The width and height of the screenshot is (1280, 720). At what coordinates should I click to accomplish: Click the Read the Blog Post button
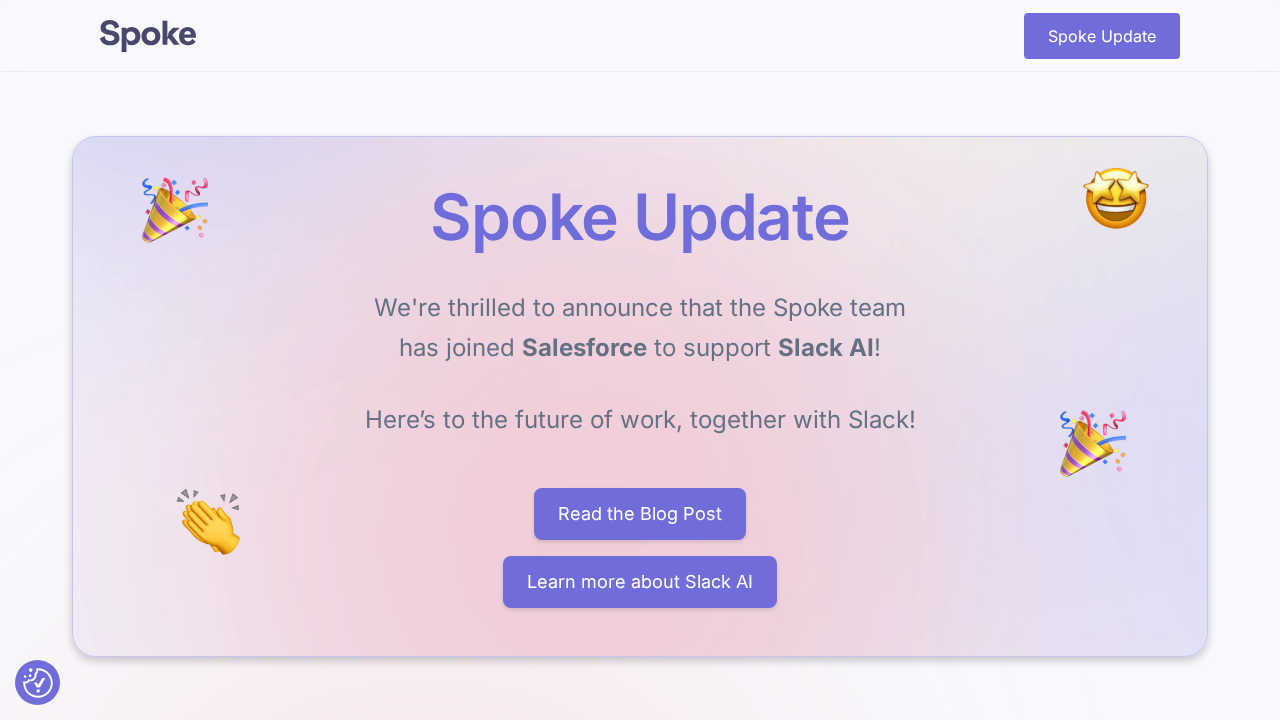[640, 514]
